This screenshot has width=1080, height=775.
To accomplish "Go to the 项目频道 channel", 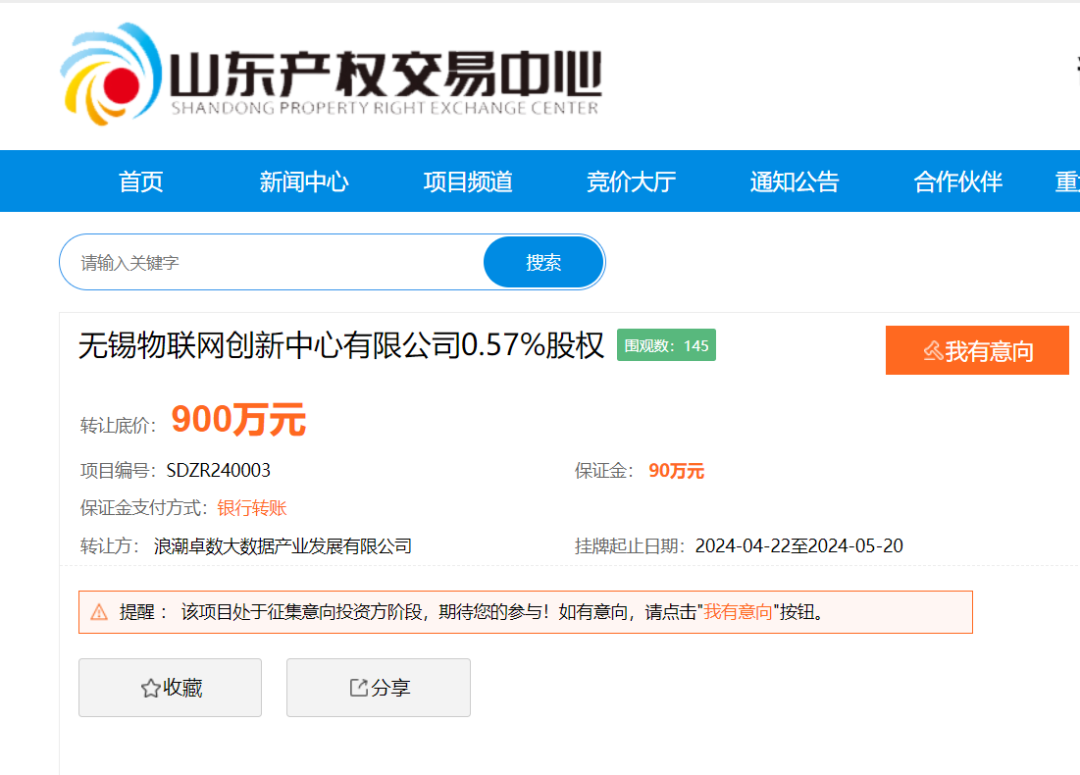I will click(467, 181).
